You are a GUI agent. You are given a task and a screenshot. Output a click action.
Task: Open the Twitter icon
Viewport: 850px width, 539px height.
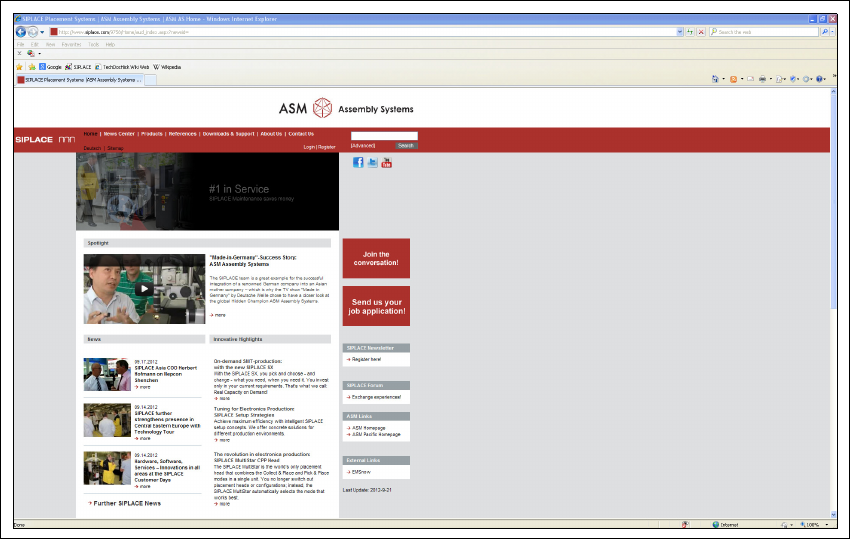[x=372, y=162]
